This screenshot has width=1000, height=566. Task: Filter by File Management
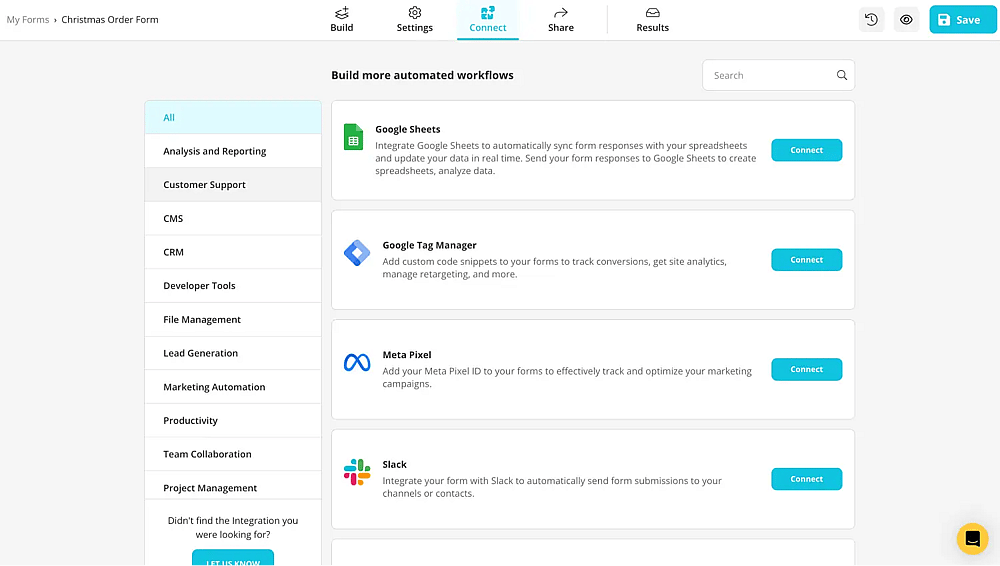click(233, 320)
